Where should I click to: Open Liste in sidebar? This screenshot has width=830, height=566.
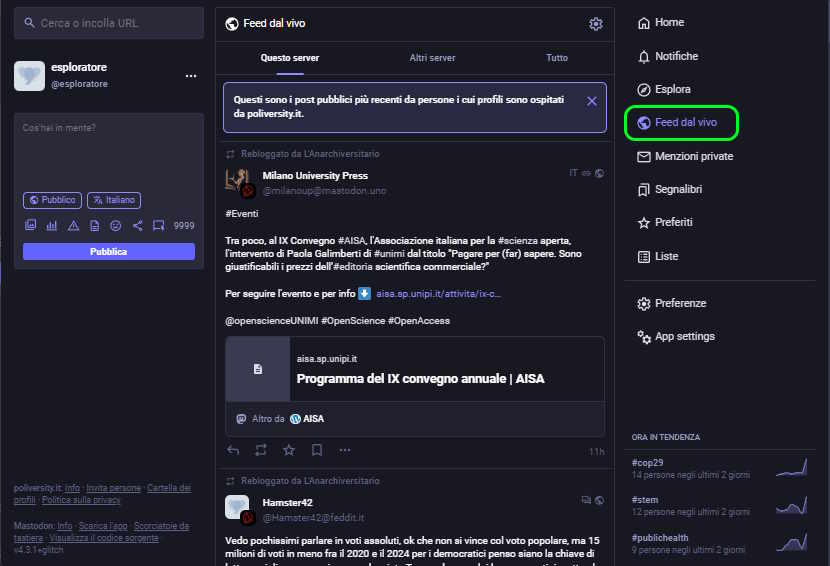click(x=657, y=256)
